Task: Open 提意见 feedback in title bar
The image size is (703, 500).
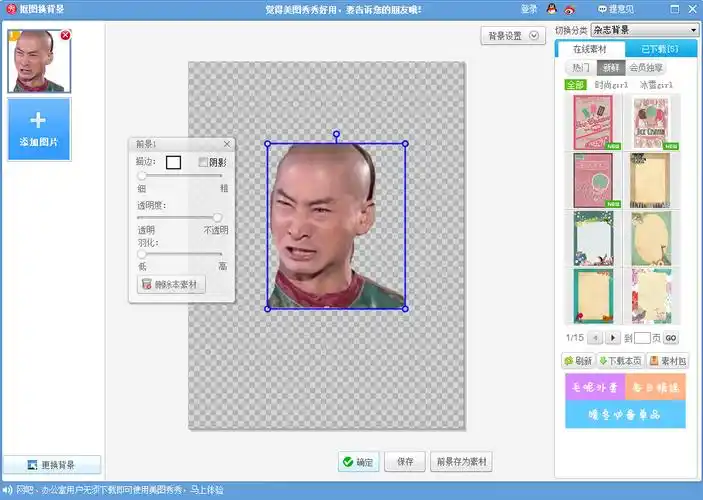Action: click(616, 9)
